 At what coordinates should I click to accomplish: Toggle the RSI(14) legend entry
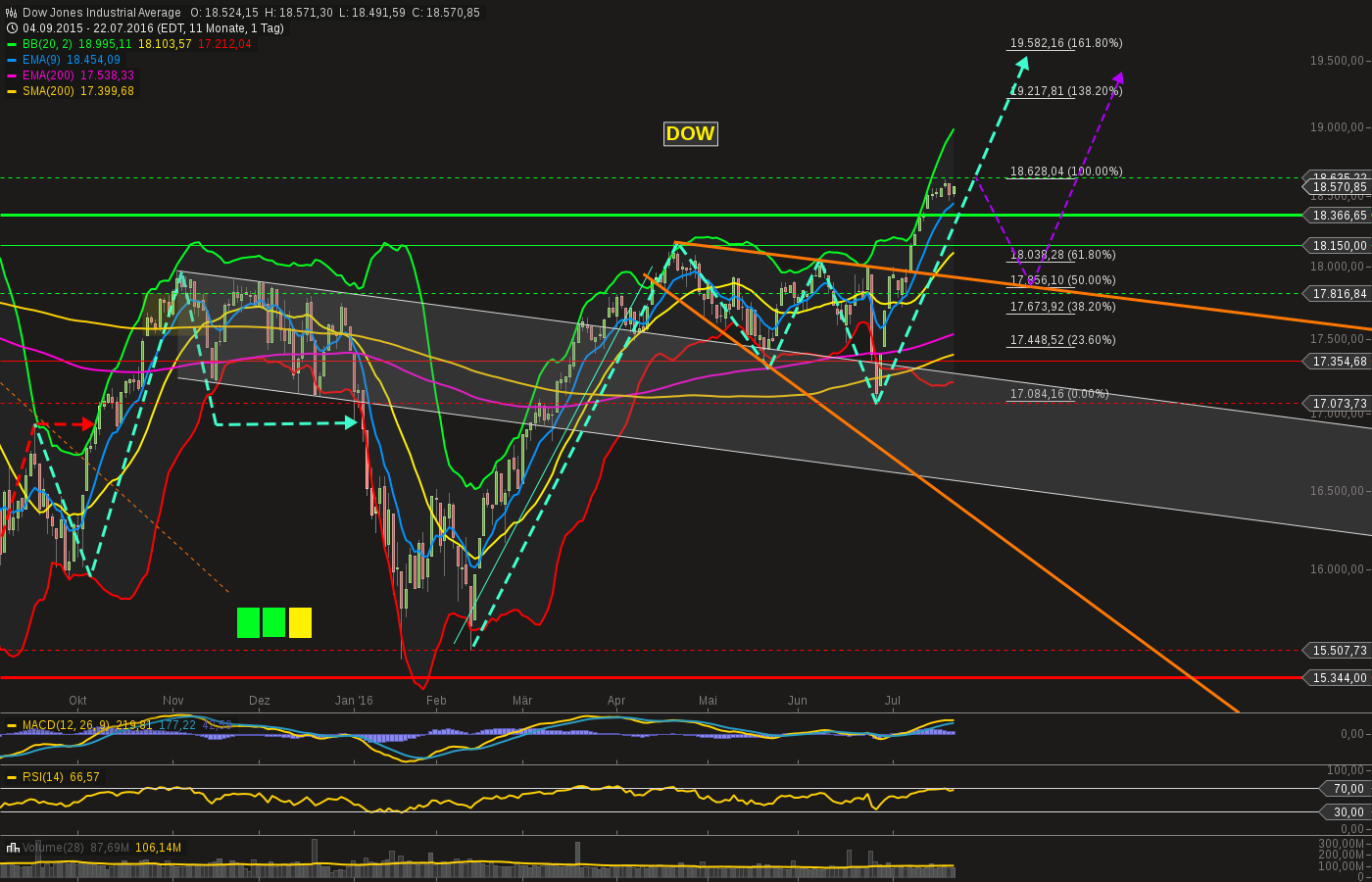(44, 776)
